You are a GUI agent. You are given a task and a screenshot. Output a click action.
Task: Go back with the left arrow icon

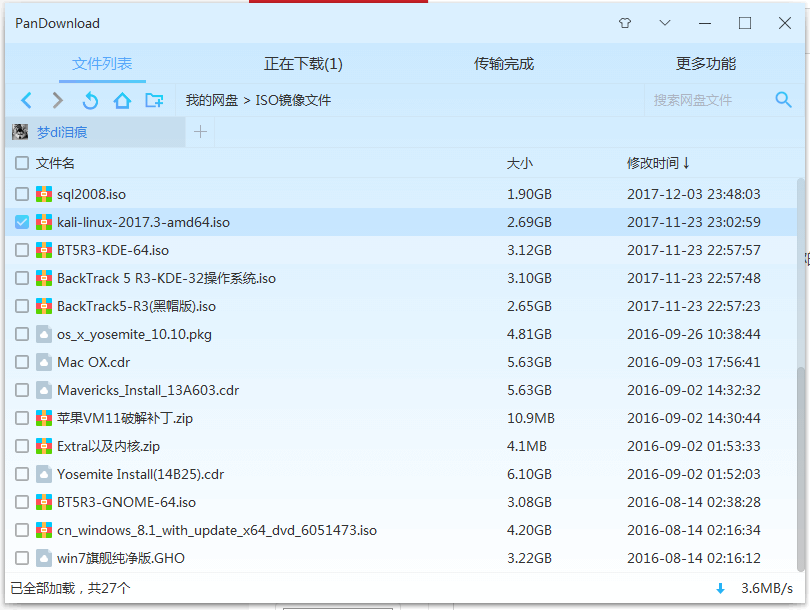point(26,100)
